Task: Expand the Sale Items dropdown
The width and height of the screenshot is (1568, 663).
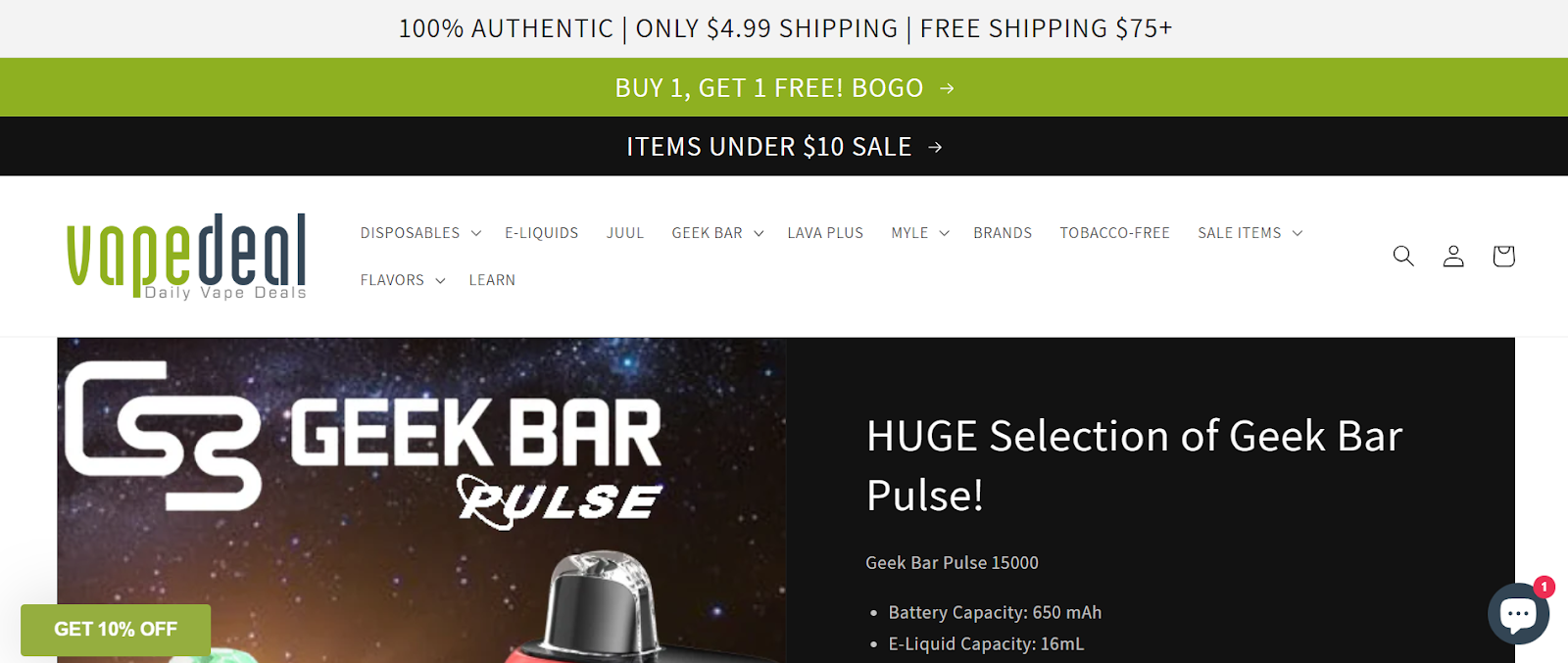Action: pos(1250,233)
